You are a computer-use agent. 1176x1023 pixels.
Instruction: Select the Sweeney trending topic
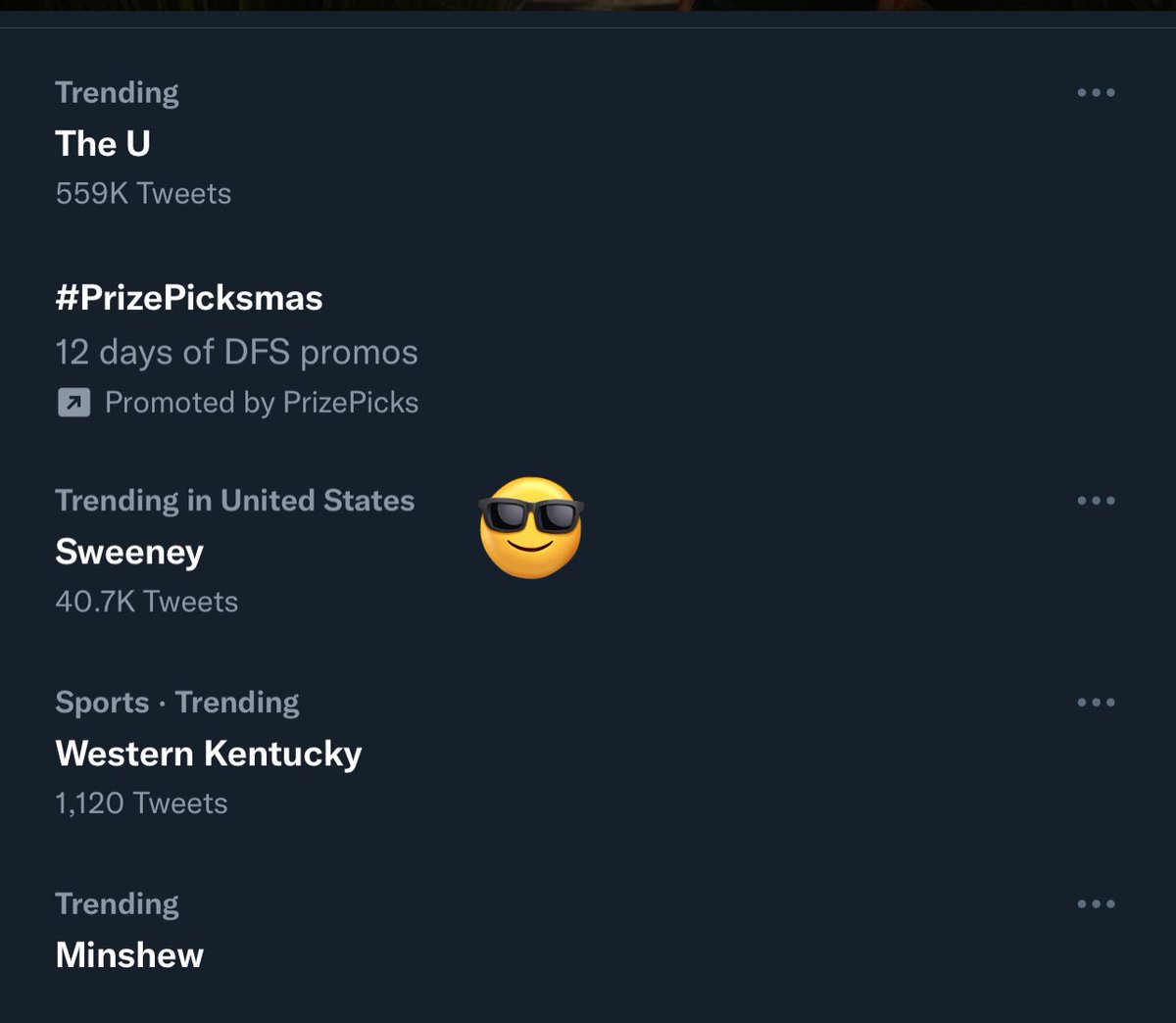129,552
